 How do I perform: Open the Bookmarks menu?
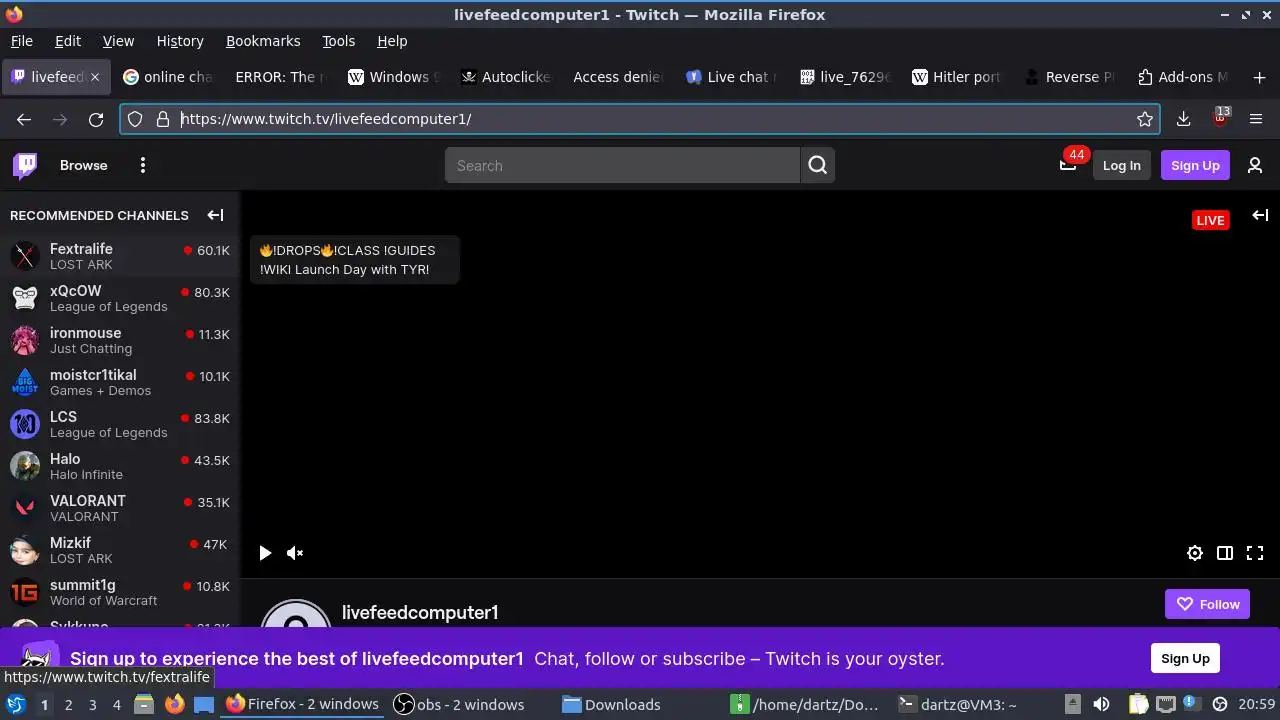(x=263, y=41)
